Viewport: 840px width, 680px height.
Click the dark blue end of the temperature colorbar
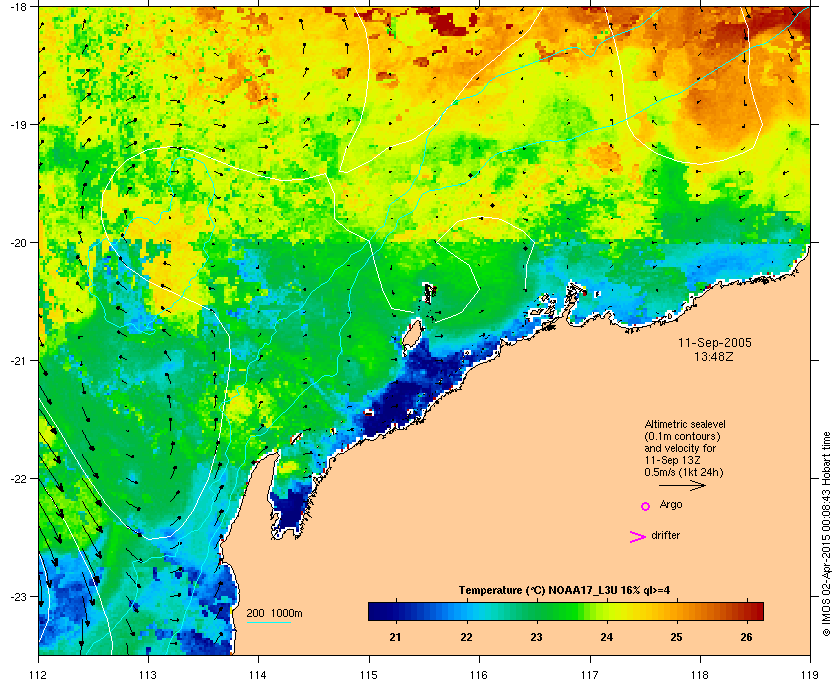click(376, 611)
